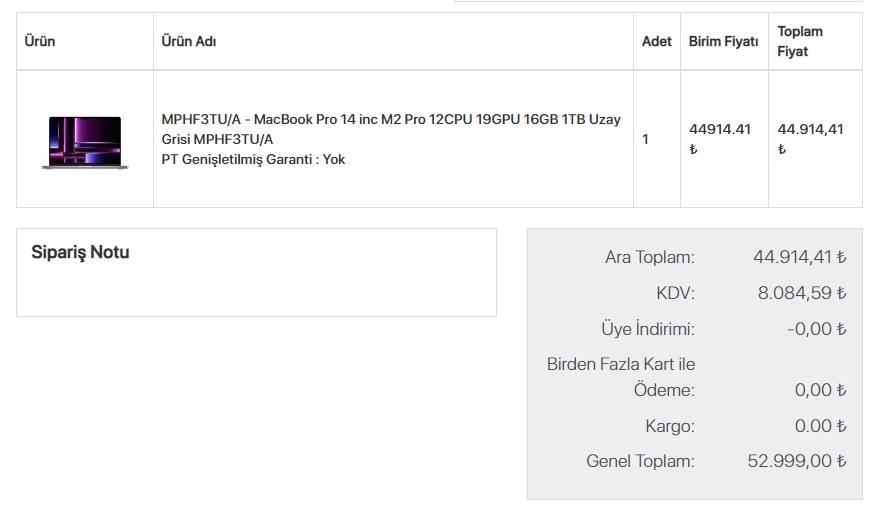The height and width of the screenshot is (510, 885).
Task: Click the Adet column header
Action: point(656,42)
